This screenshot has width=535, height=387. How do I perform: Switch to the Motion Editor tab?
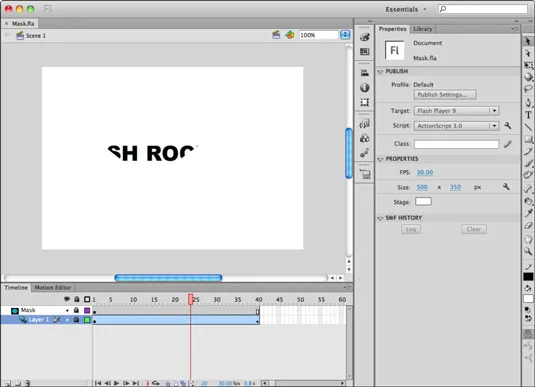click(53, 287)
